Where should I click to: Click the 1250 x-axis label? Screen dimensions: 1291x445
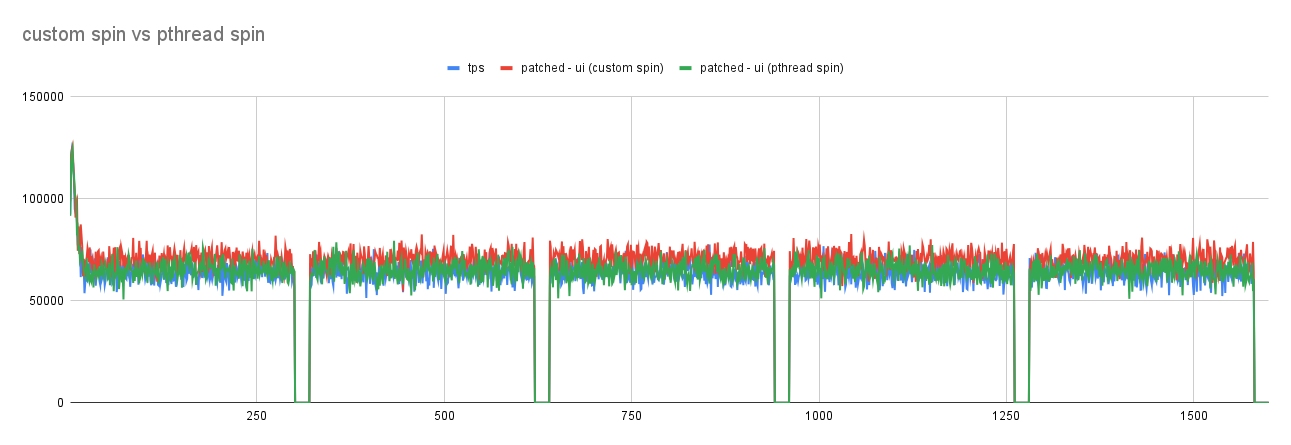pyautogui.click(x=1006, y=415)
